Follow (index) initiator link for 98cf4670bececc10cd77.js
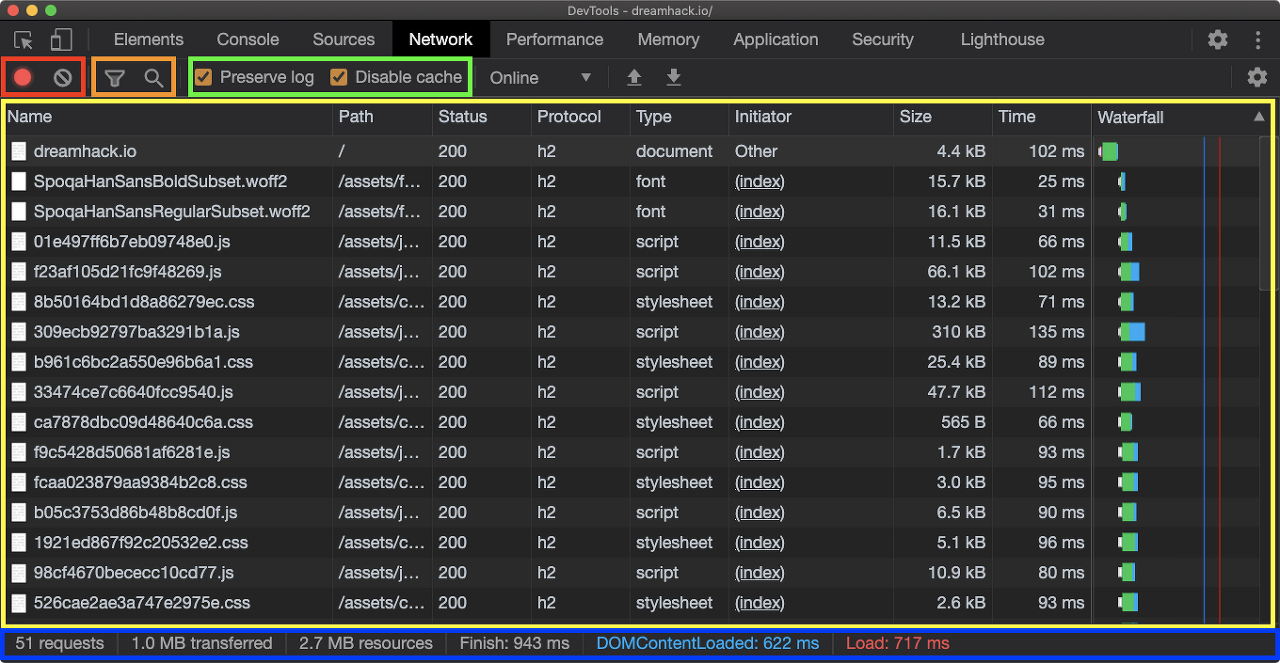Viewport: 1280px width, 663px height. click(x=759, y=573)
